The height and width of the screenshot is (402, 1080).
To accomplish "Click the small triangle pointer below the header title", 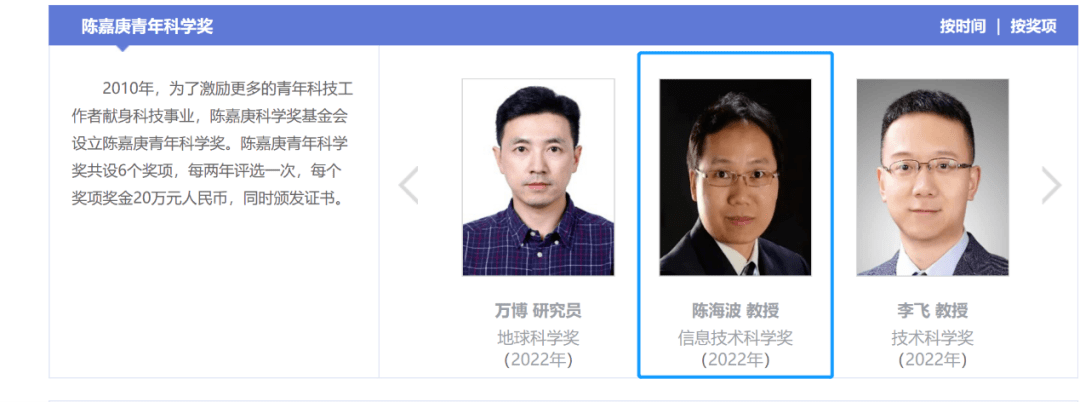I will click(x=122, y=48).
